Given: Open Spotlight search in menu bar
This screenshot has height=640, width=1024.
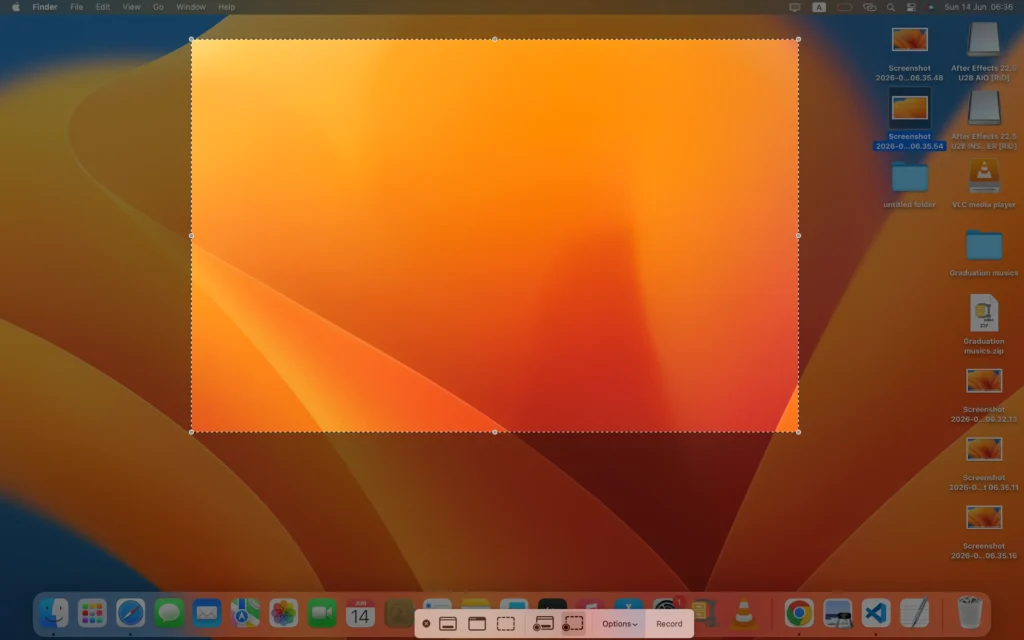Looking at the screenshot, I should click(x=891, y=7).
